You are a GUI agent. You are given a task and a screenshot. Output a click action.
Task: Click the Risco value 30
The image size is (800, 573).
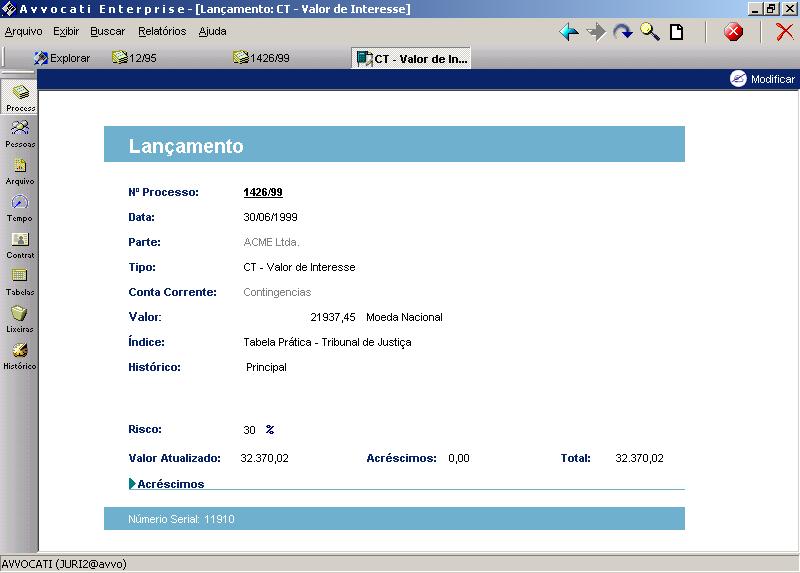pyautogui.click(x=249, y=430)
